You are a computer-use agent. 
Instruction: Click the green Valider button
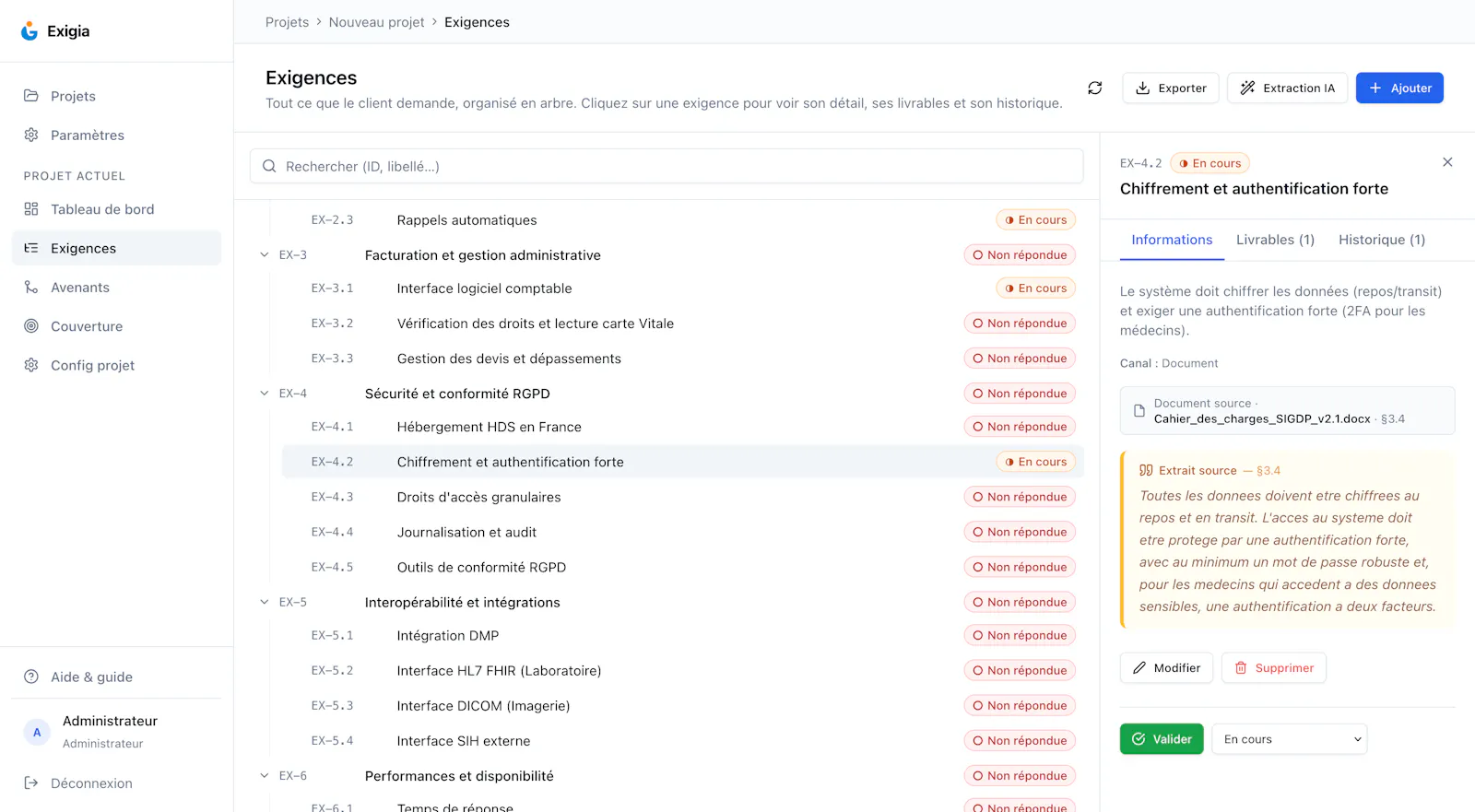pyautogui.click(x=1162, y=739)
